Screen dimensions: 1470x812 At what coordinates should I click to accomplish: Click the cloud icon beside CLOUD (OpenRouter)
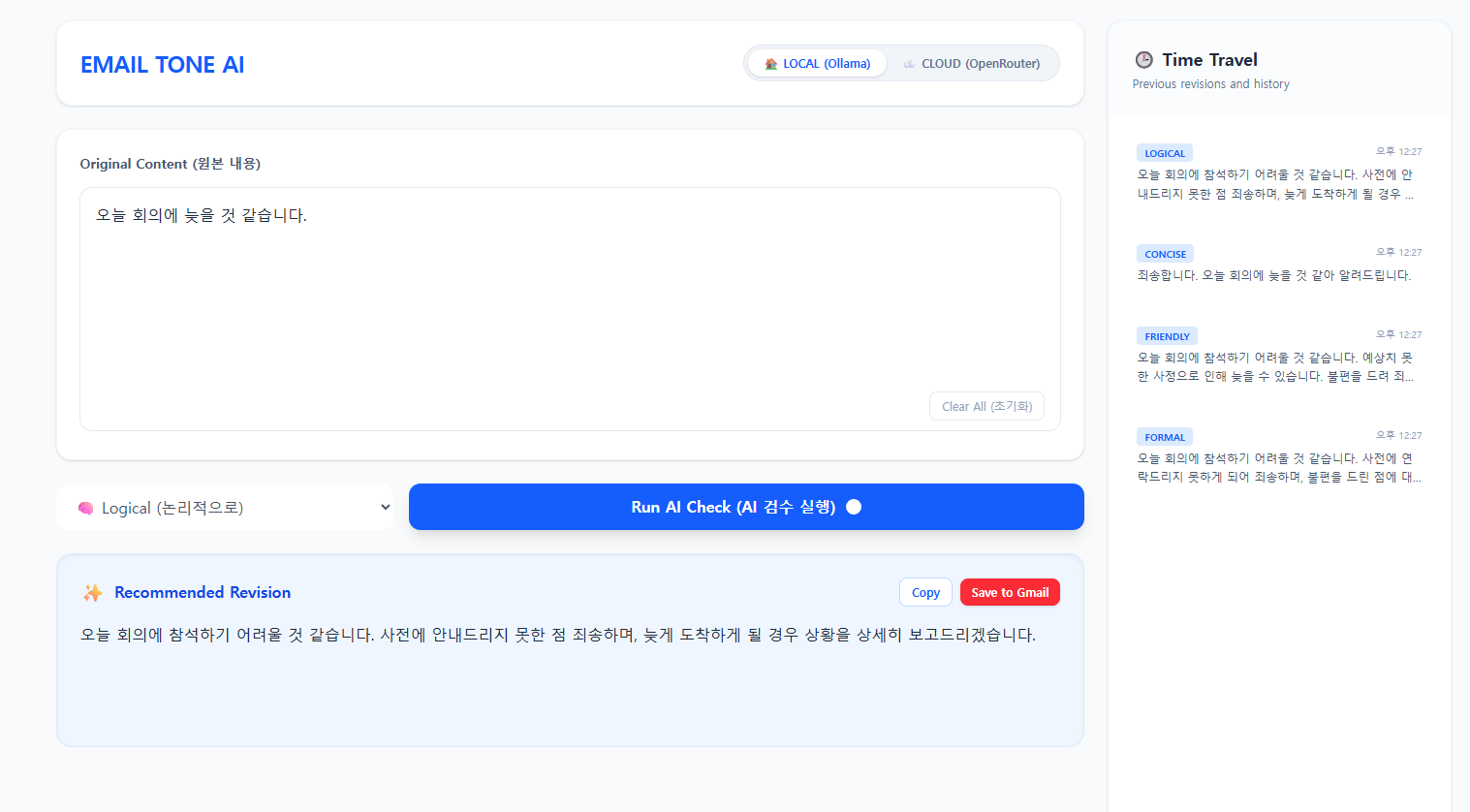click(x=909, y=64)
